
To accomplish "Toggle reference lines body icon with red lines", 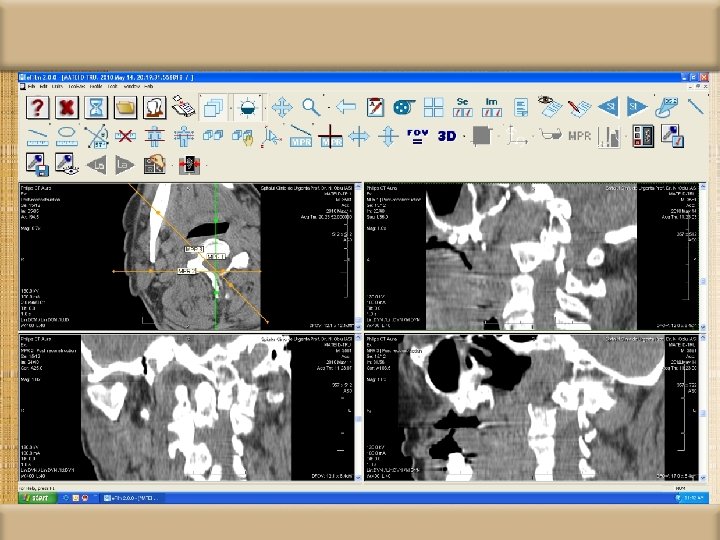I will tap(155, 136).
